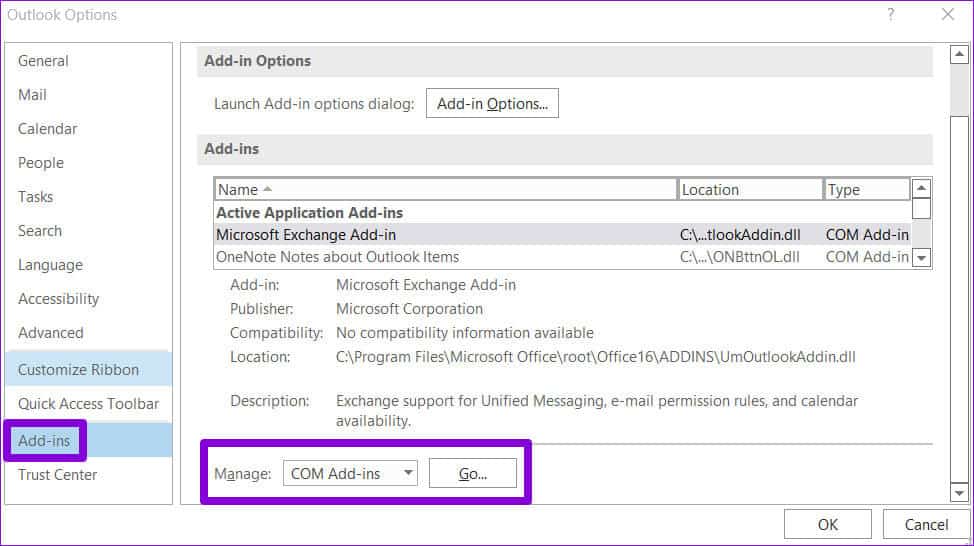
Task: Sort add-ins by the Location column header
Action: [750, 189]
